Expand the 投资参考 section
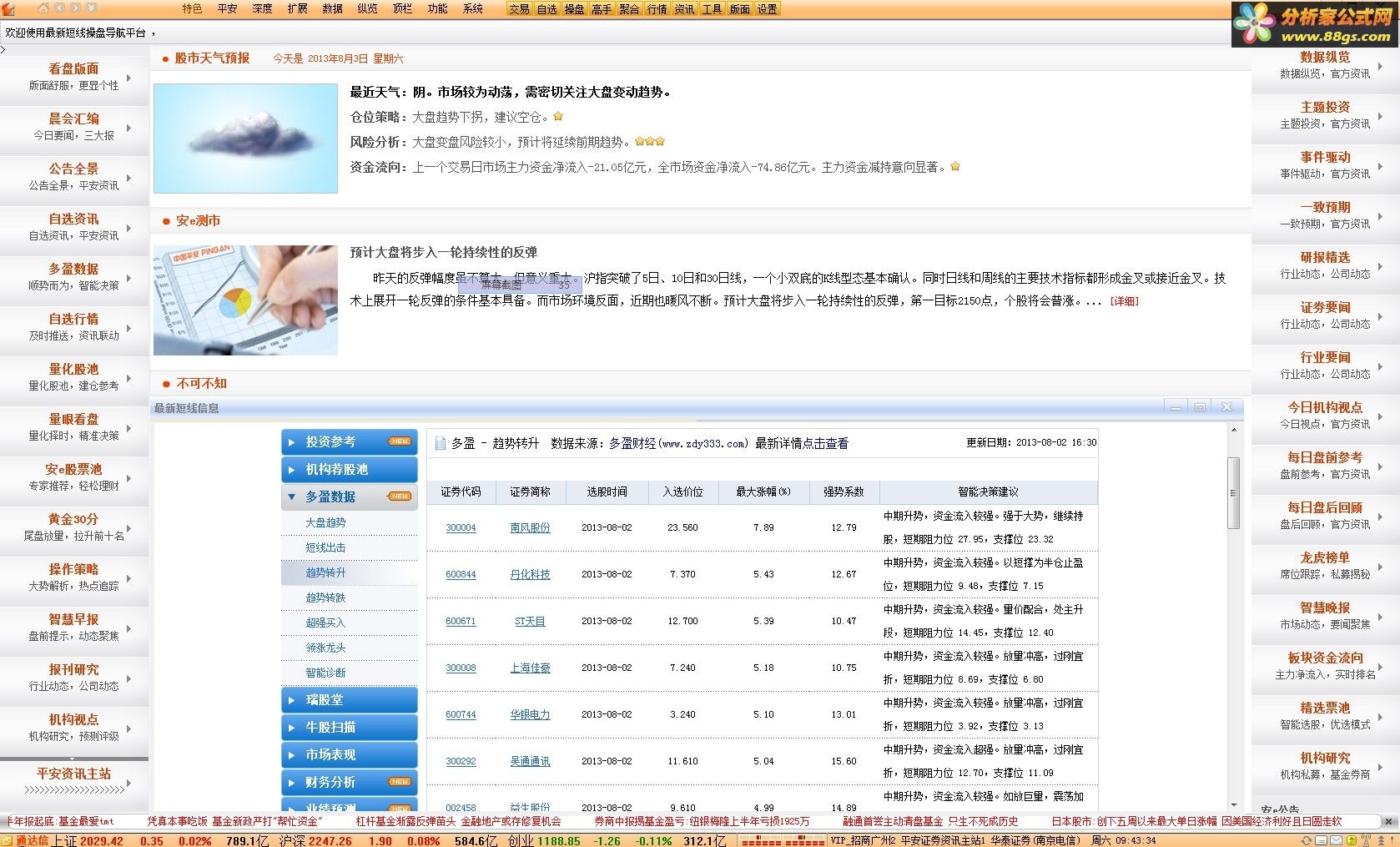Image resolution: width=1400 pixels, height=847 pixels. [349, 441]
